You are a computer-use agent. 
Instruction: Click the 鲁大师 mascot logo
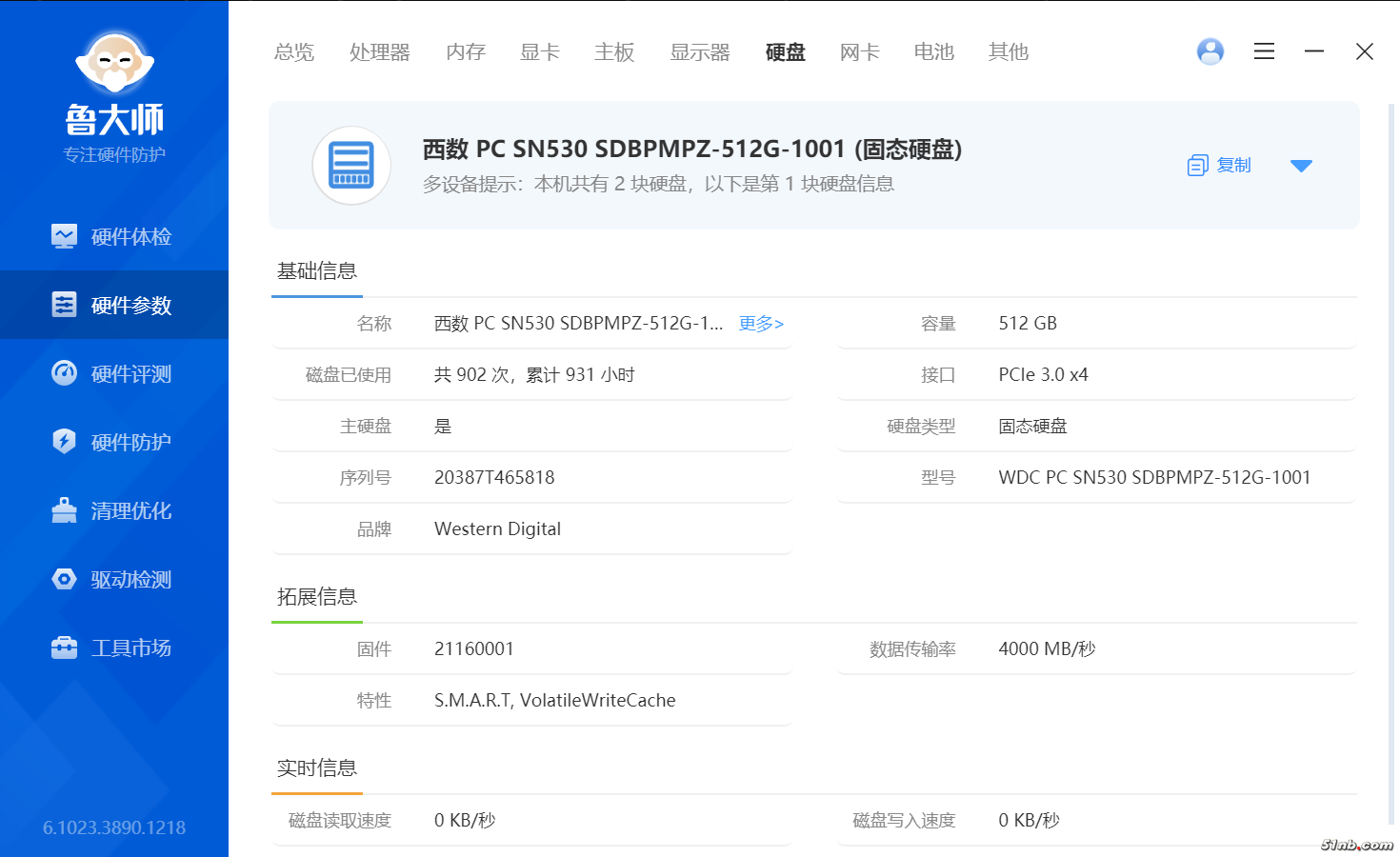click(x=114, y=65)
